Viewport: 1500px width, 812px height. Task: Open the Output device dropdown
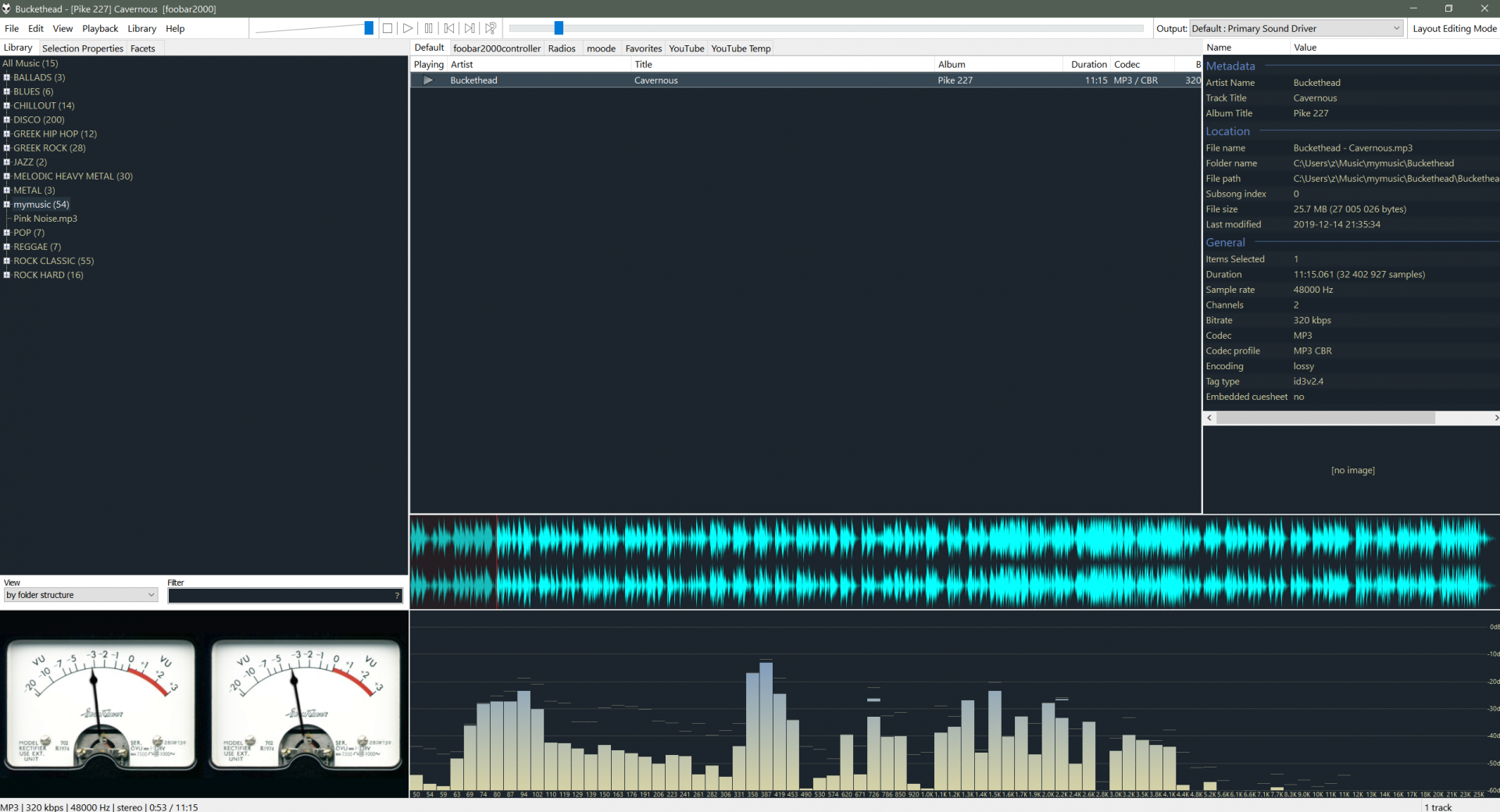pos(1296,28)
